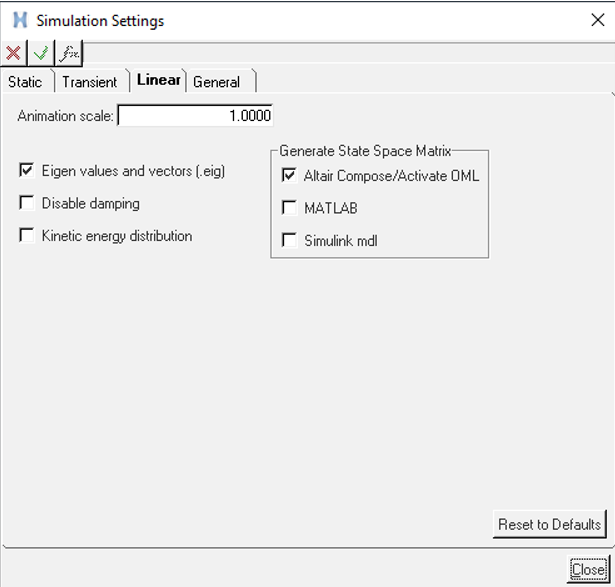The width and height of the screenshot is (615, 587).
Task: Click the app icon in title bar
Action: [x=19, y=20]
